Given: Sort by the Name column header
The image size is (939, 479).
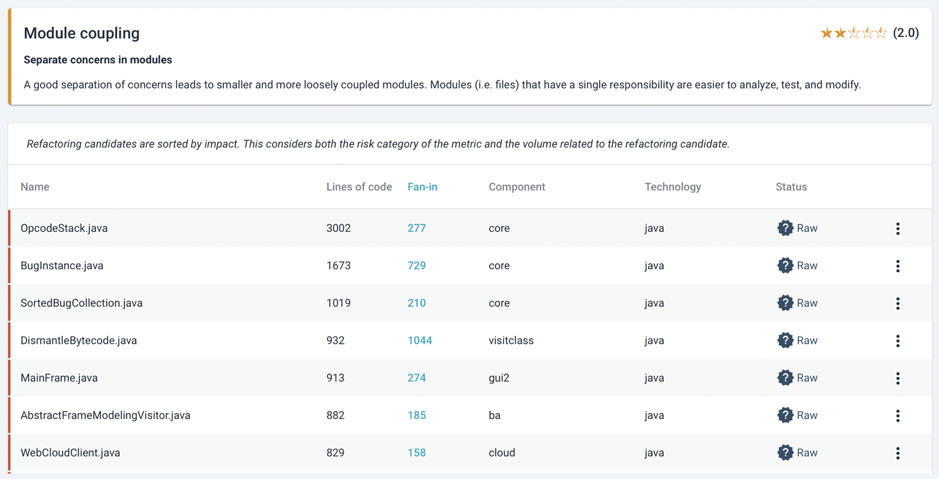Looking at the screenshot, I should tap(35, 187).
